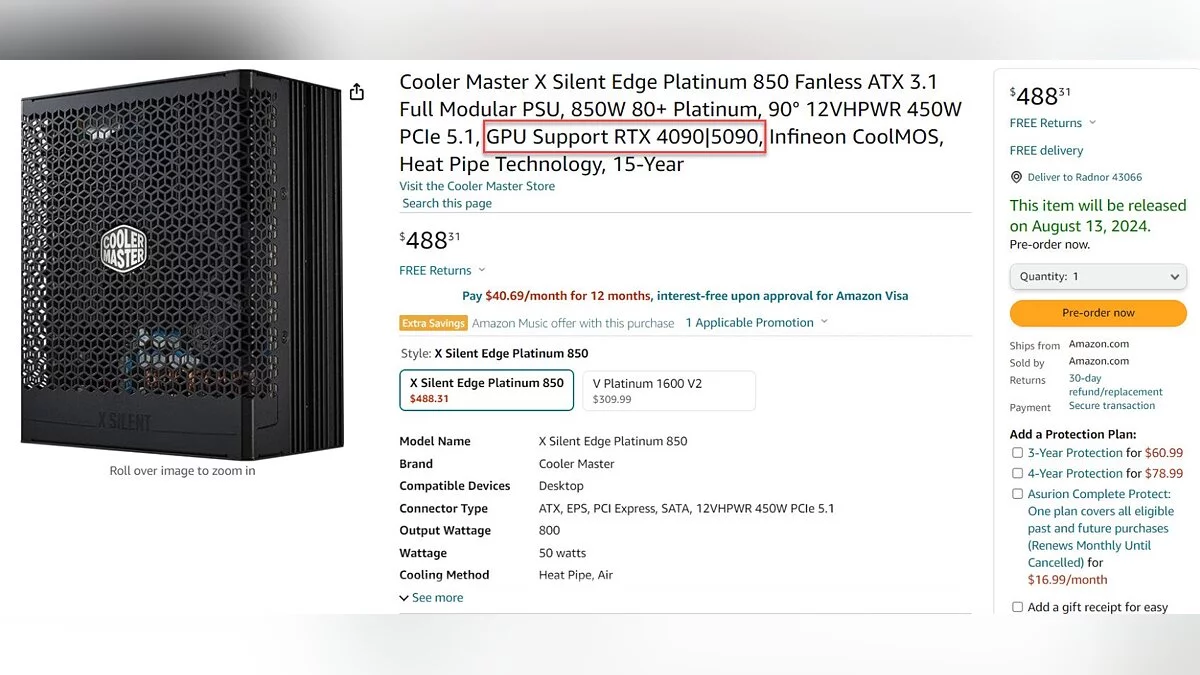Click the location pin delivery icon

click(x=1016, y=177)
